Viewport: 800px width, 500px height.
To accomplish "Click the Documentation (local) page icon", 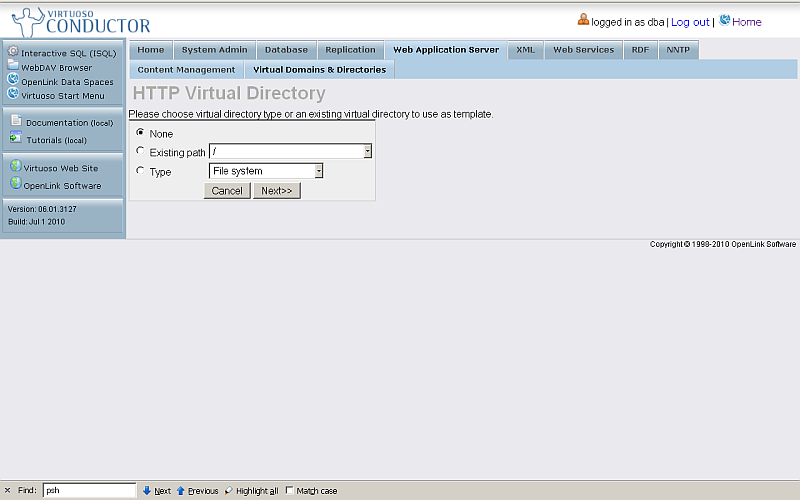I will [x=16, y=120].
